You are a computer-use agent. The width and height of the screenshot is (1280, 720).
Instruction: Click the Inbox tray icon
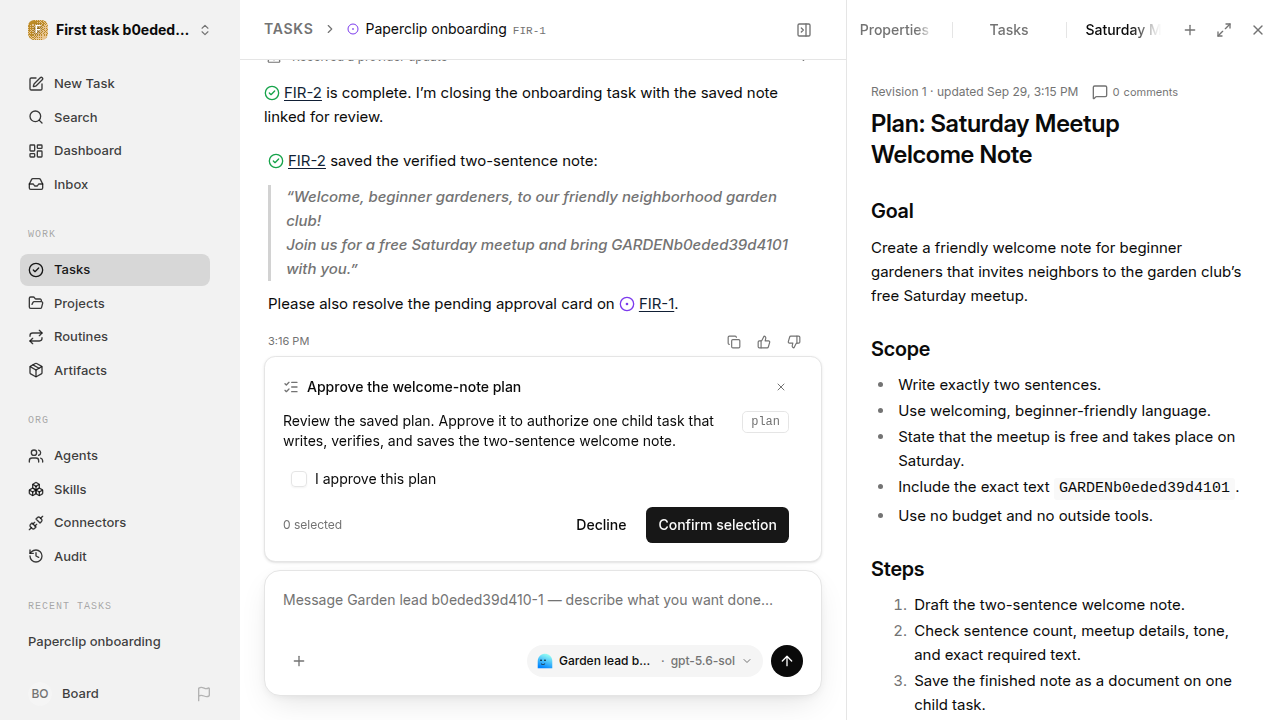(36, 185)
